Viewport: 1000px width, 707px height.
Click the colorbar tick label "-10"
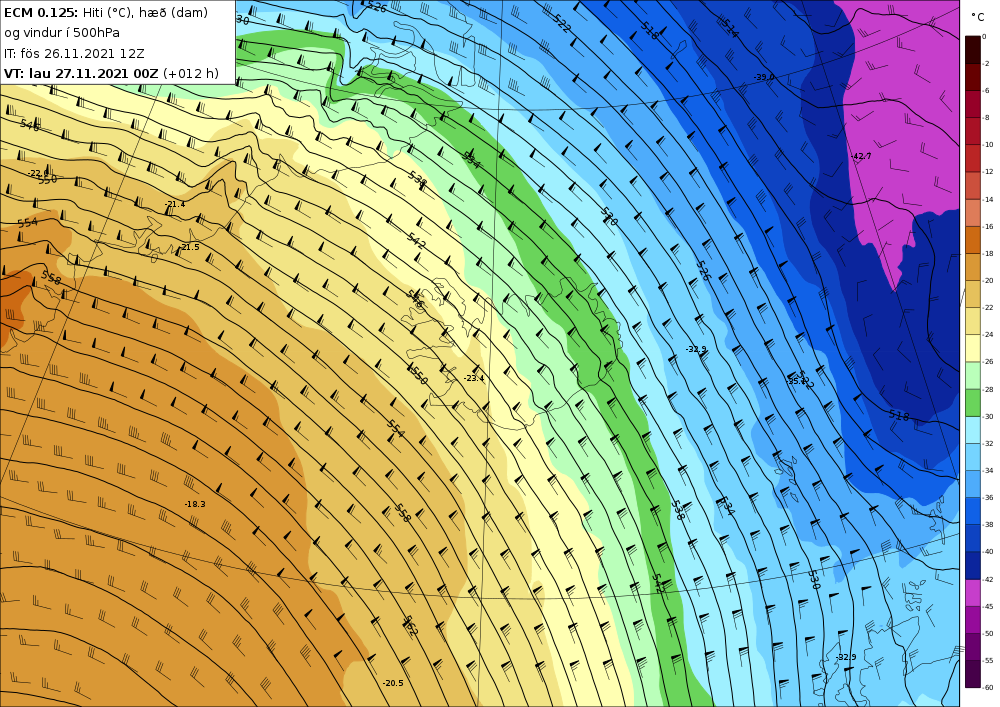coord(989,145)
